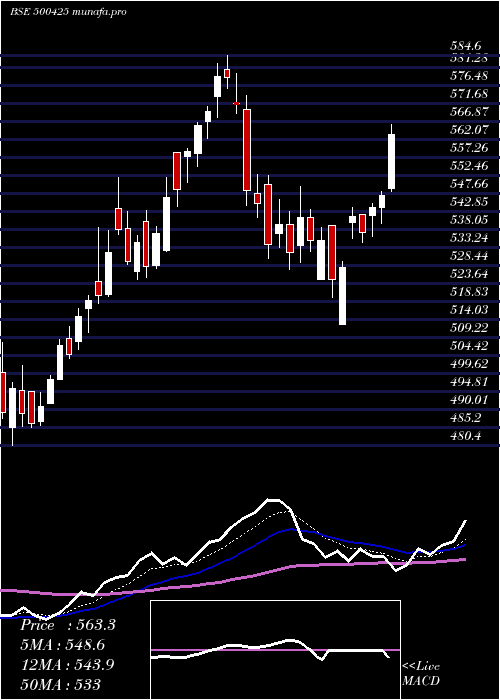500x700 pixels.
Task: Select the 514.03 price axis label
Action: pos(469,310)
